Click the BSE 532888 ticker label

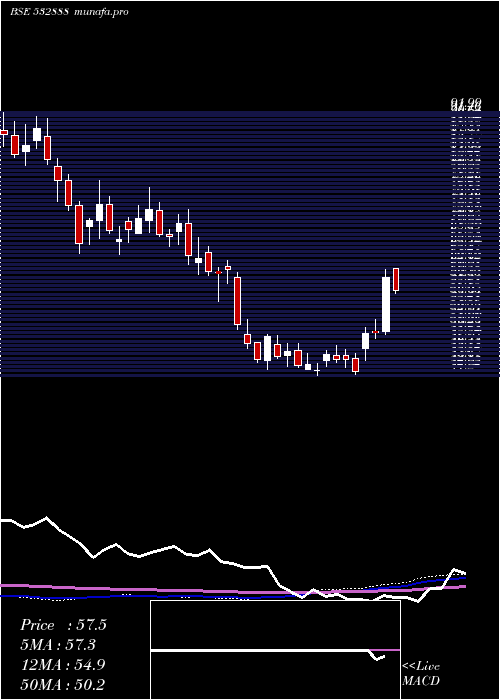click(39, 12)
